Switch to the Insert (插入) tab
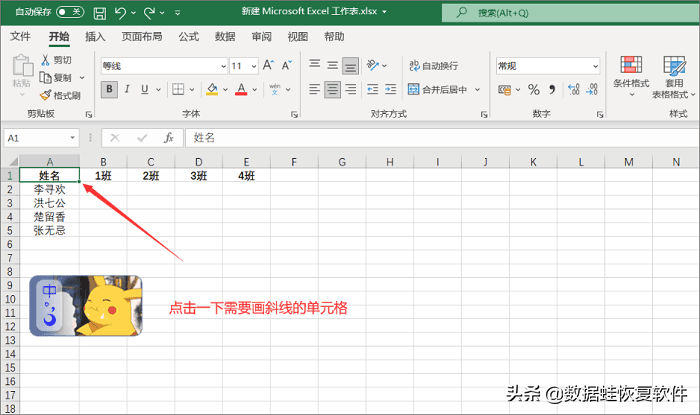Screen dimensions: 700x415 95,37
